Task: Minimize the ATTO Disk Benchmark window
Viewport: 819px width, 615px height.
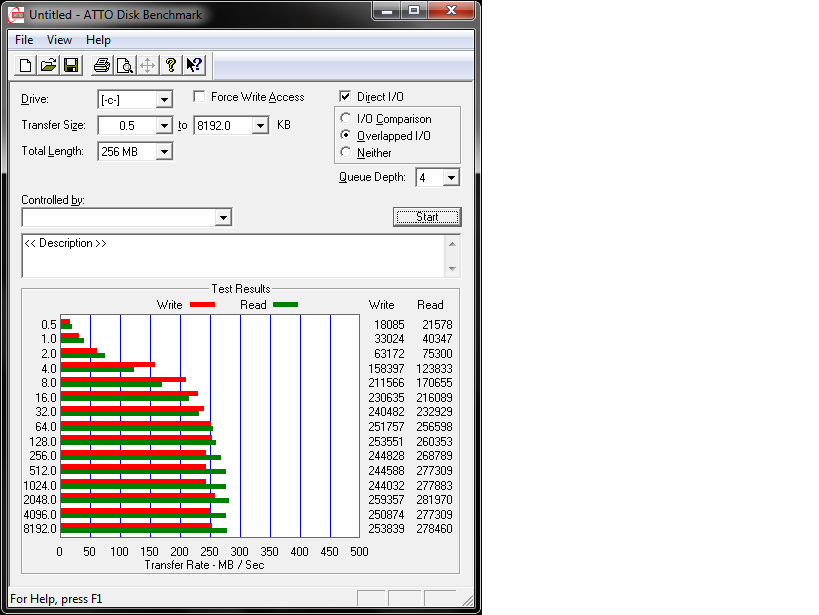Action: (387, 10)
